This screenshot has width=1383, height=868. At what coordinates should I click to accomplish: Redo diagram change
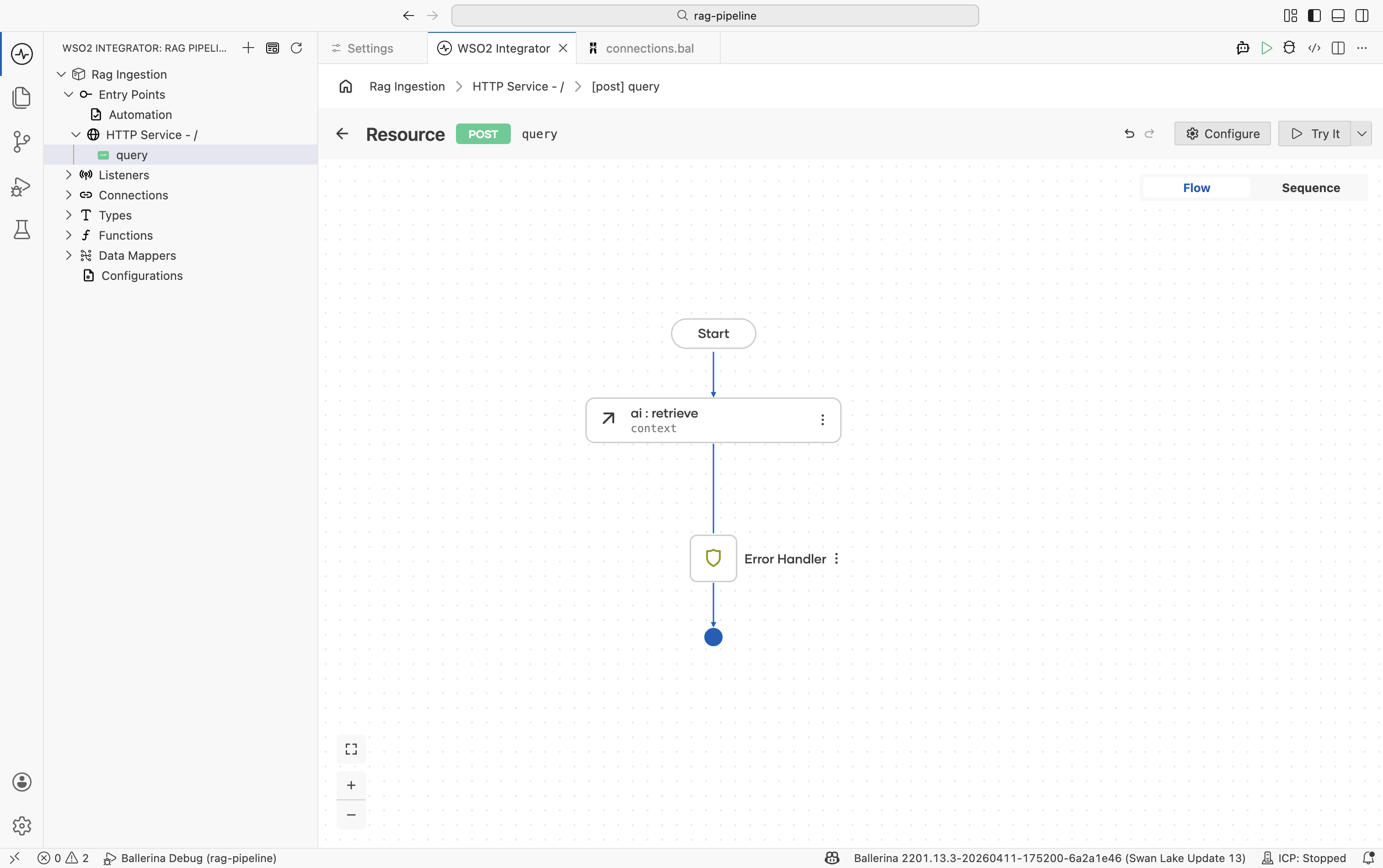coord(1149,134)
